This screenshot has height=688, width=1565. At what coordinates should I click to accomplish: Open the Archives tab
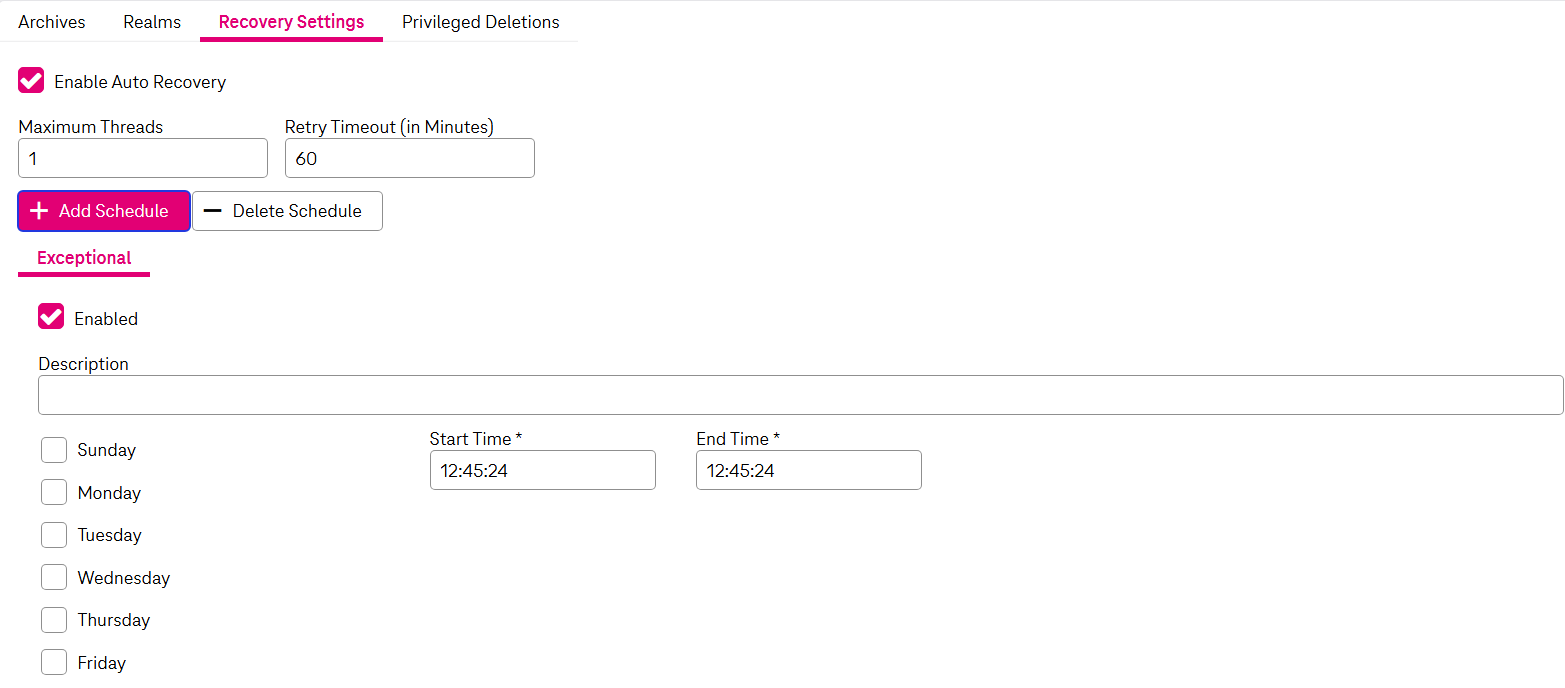(x=52, y=22)
